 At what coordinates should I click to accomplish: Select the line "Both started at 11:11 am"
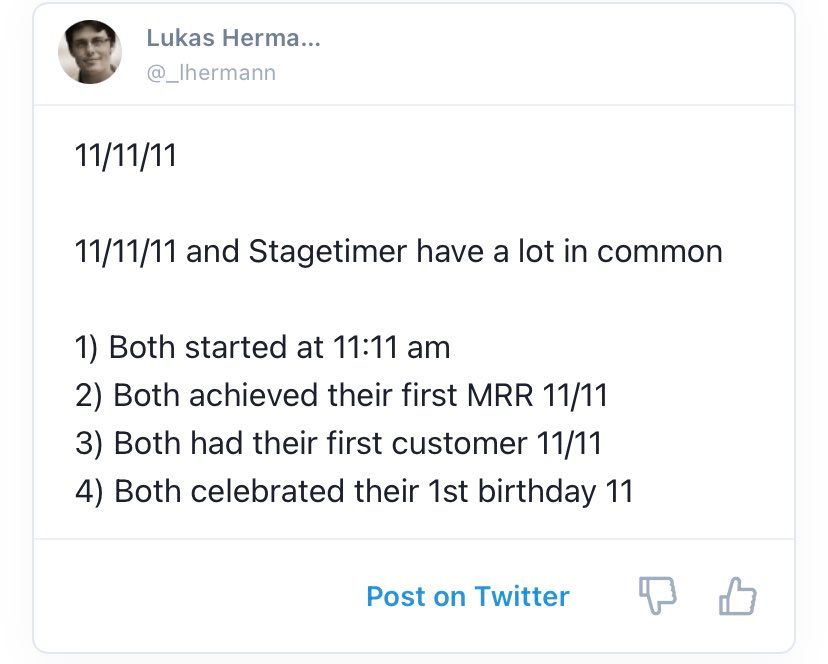262,347
